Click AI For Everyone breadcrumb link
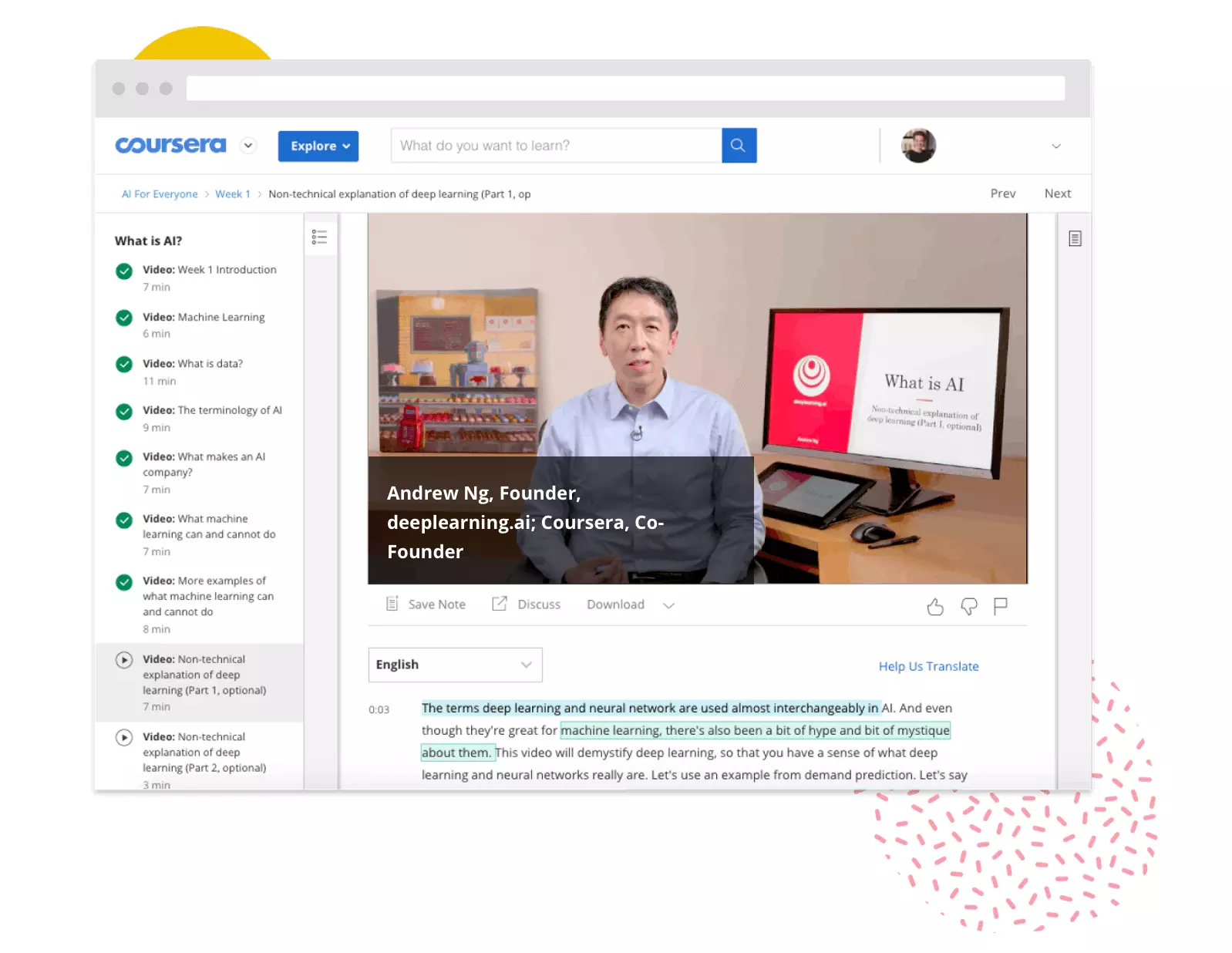 click(160, 194)
